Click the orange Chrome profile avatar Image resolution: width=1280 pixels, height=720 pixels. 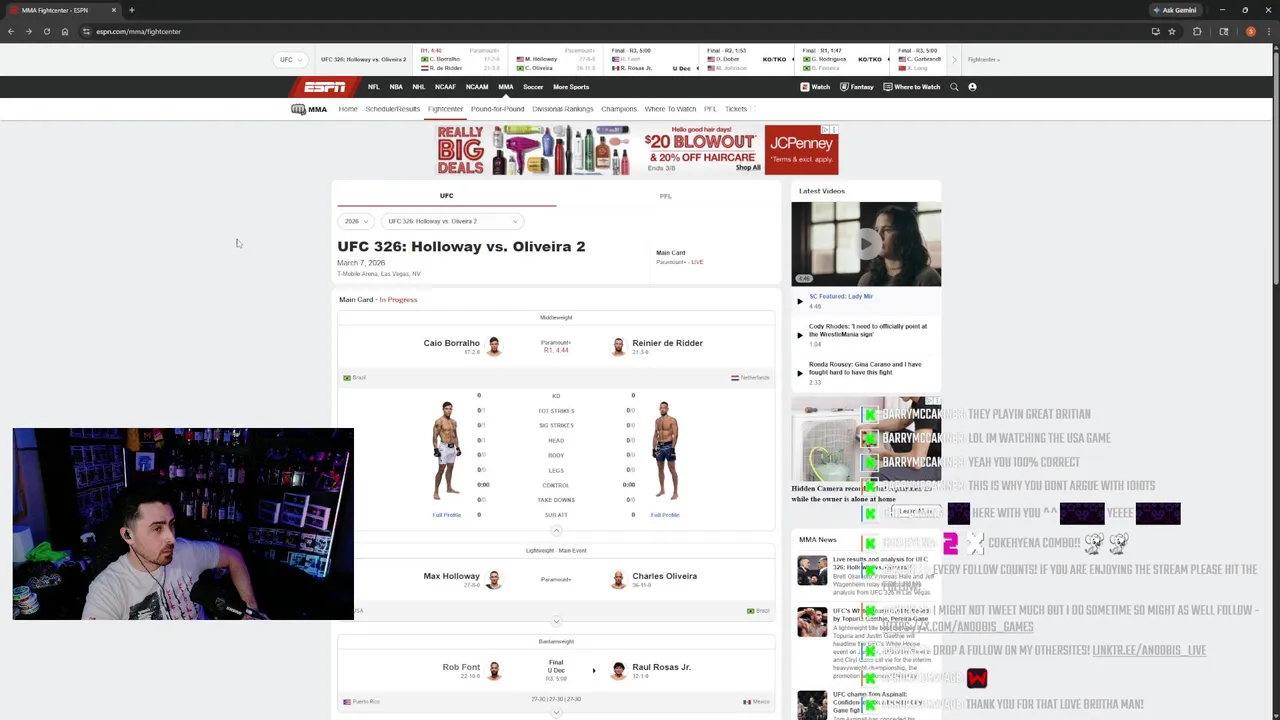pyautogui.click(x=1250, y=31)
